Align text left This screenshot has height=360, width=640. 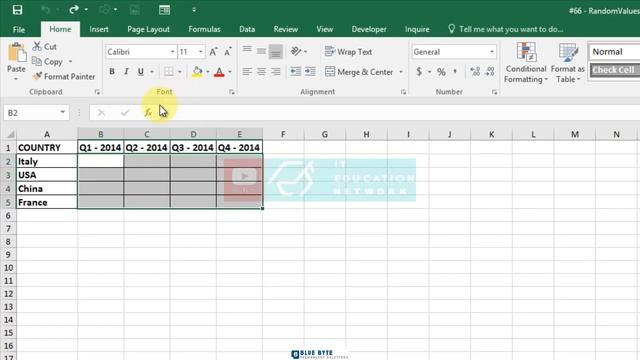point(247,72)
